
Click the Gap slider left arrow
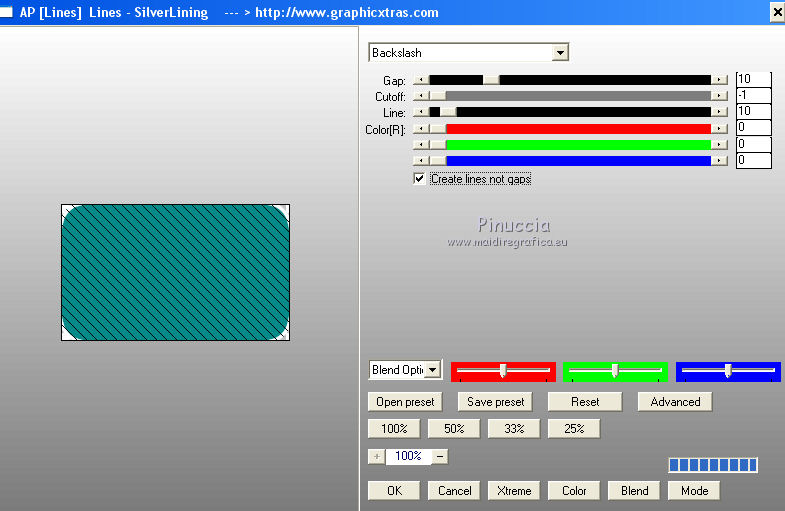[x=421, y=80]
